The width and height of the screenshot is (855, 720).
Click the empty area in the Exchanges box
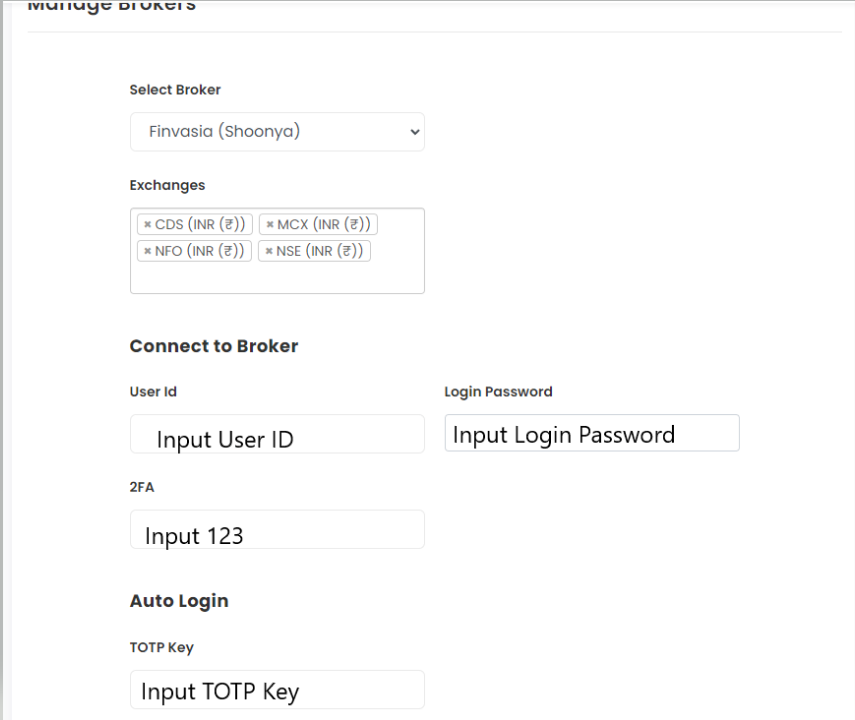pos(277,278)
